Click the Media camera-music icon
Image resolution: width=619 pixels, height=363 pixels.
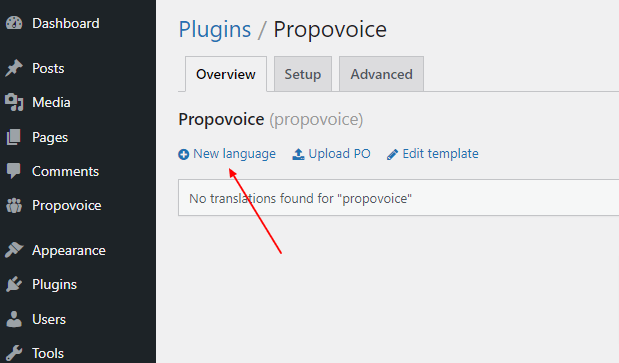14,102
